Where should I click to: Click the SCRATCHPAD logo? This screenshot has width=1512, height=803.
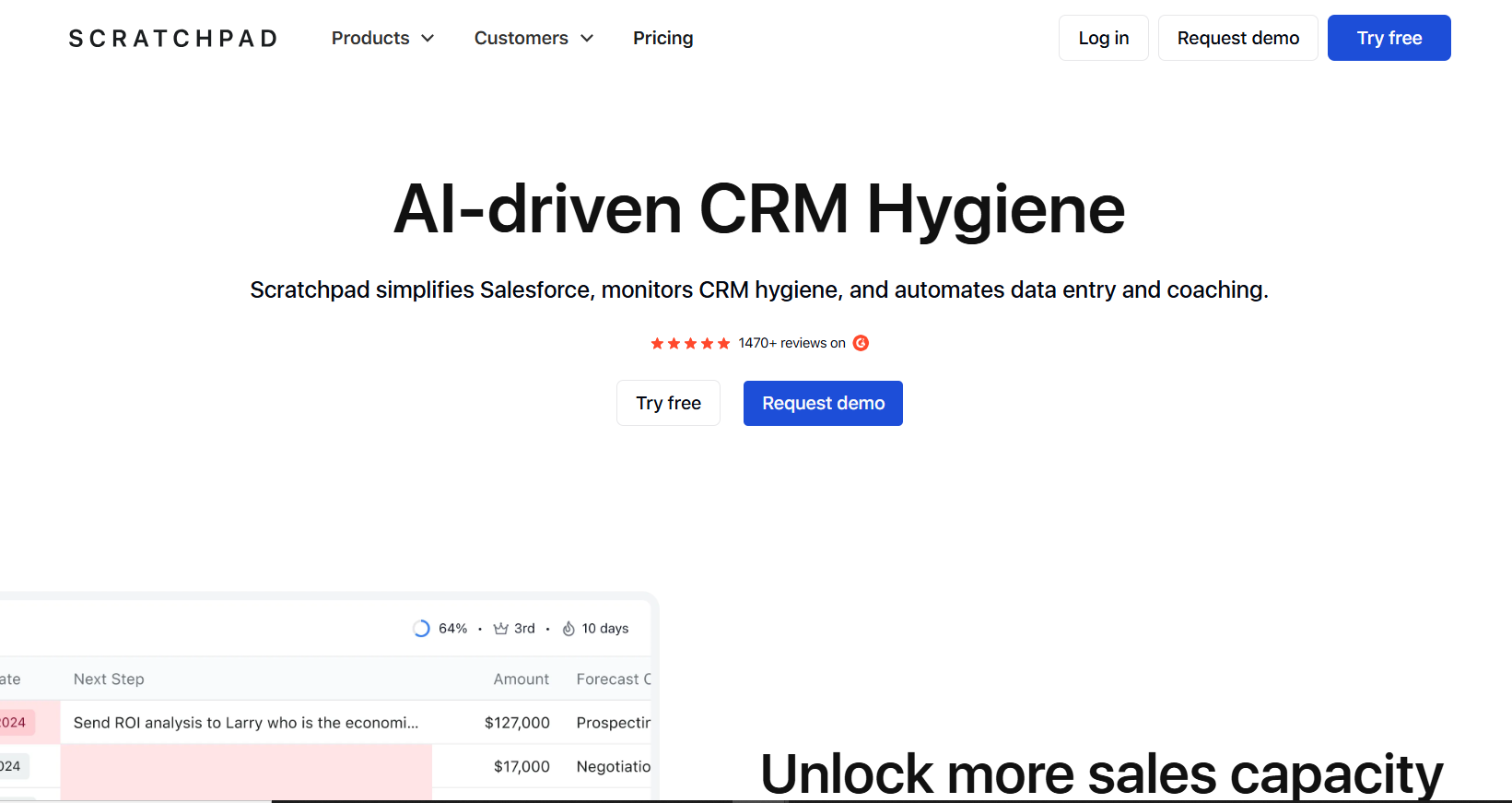pyautogui.click(x=173, y=39)
